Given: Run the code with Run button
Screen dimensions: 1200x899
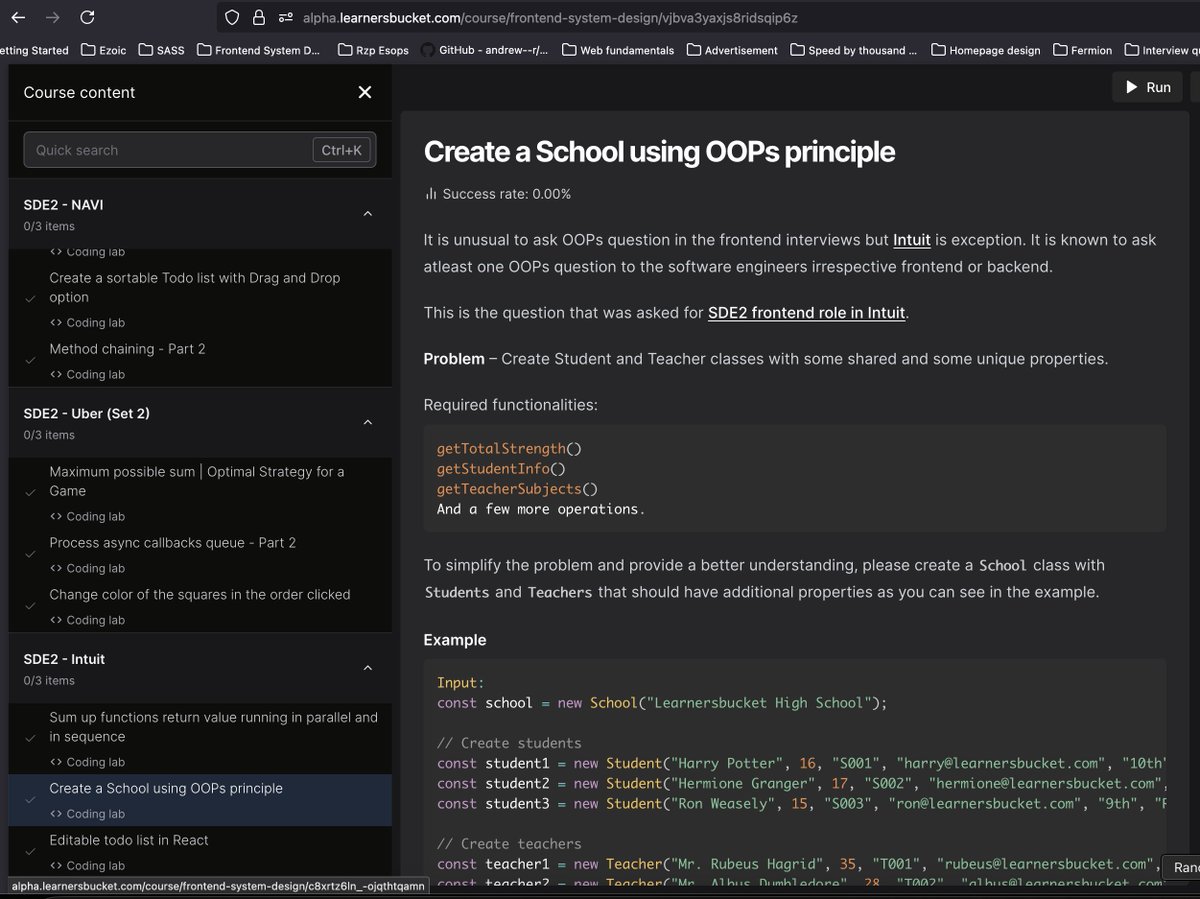Looking at the screenshot, I should click(1147, 87).
